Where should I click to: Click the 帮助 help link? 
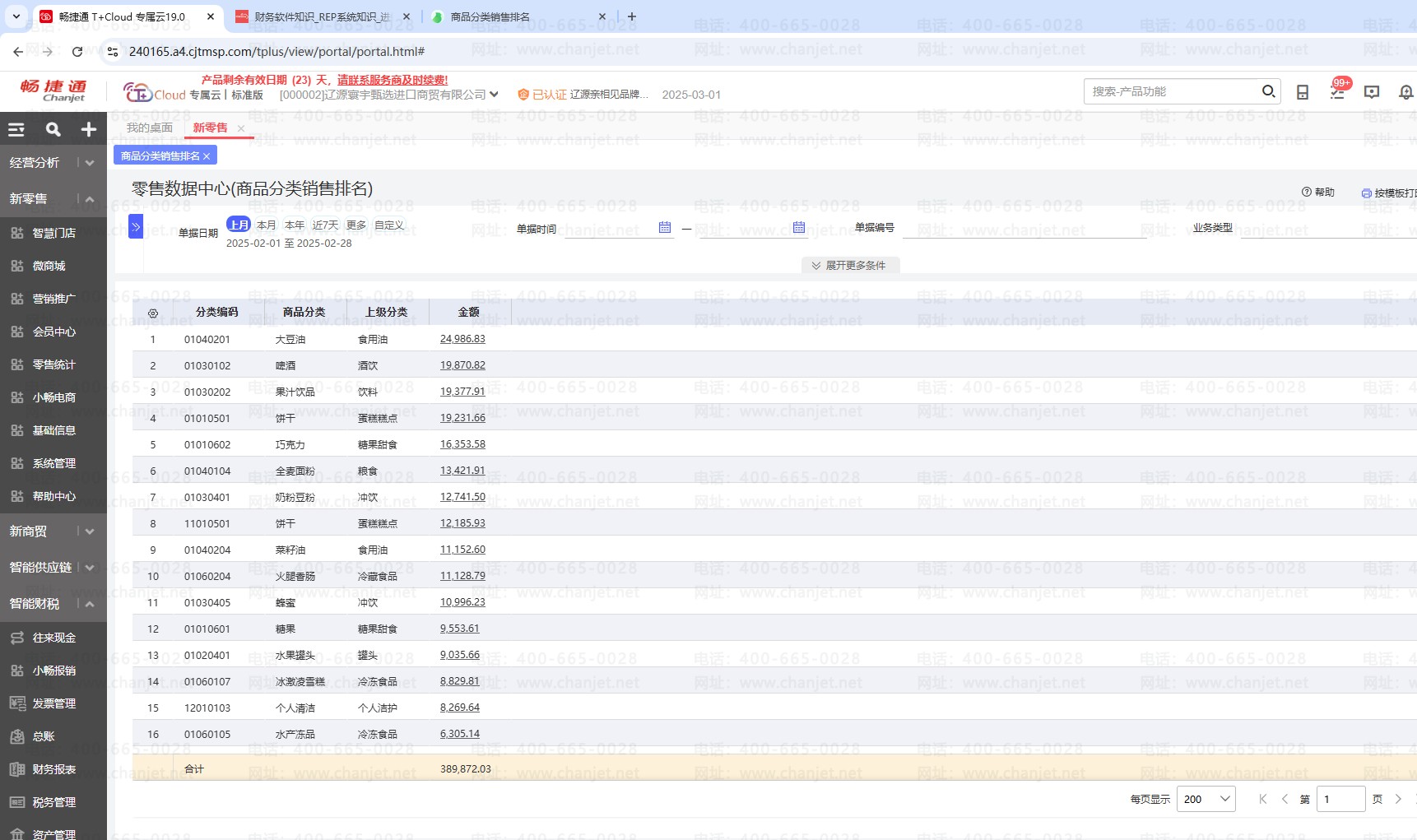coord(1318,192)
